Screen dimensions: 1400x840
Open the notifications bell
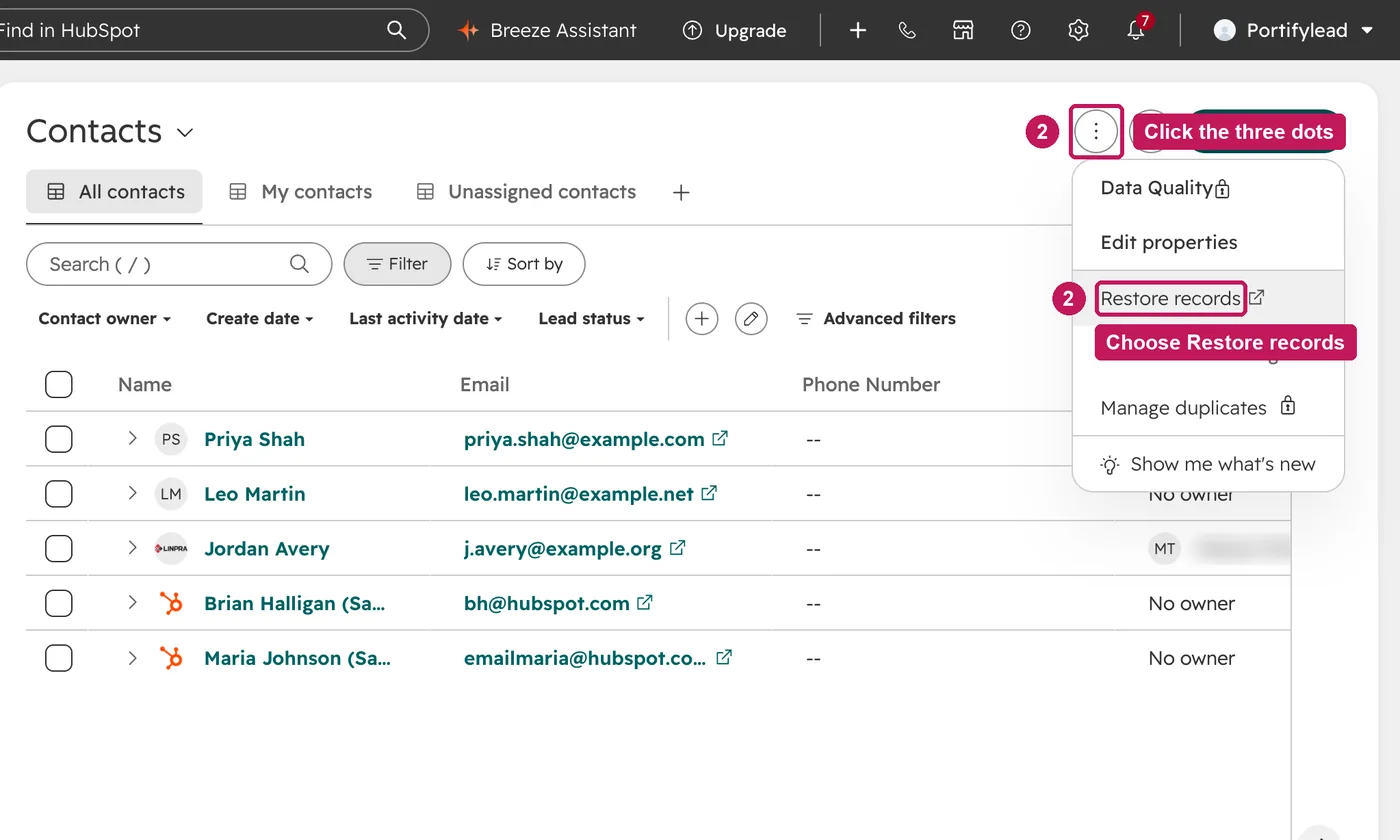[1136, 29]
